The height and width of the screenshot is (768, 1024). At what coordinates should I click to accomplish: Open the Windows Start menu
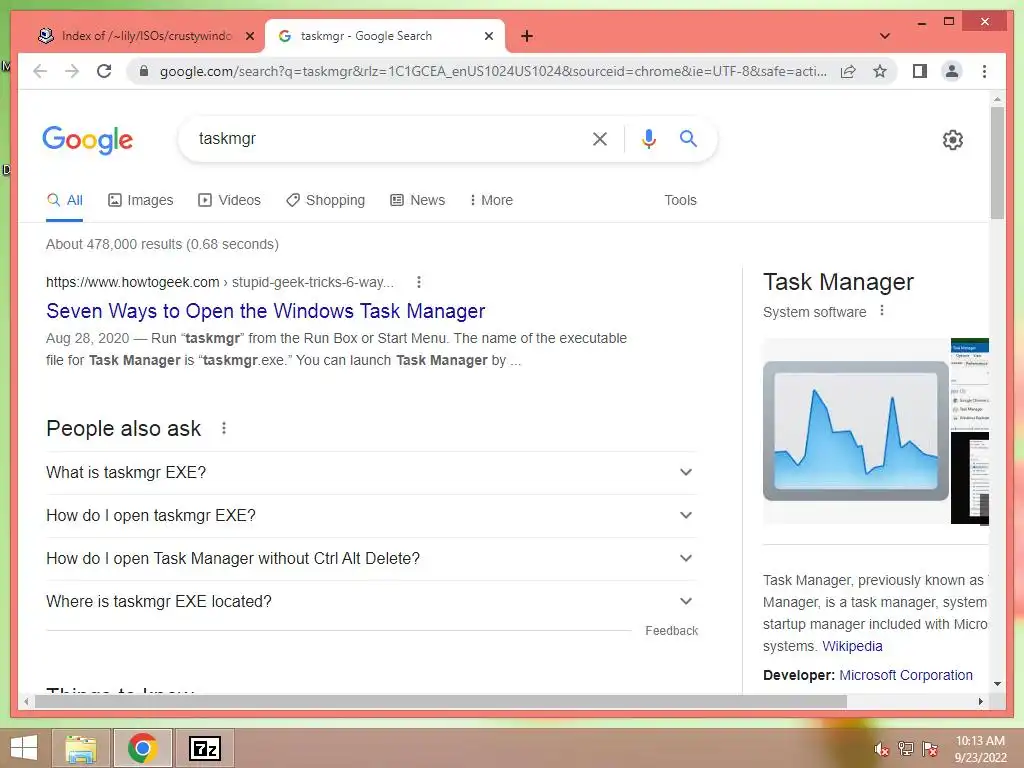[x=24, y=748]
